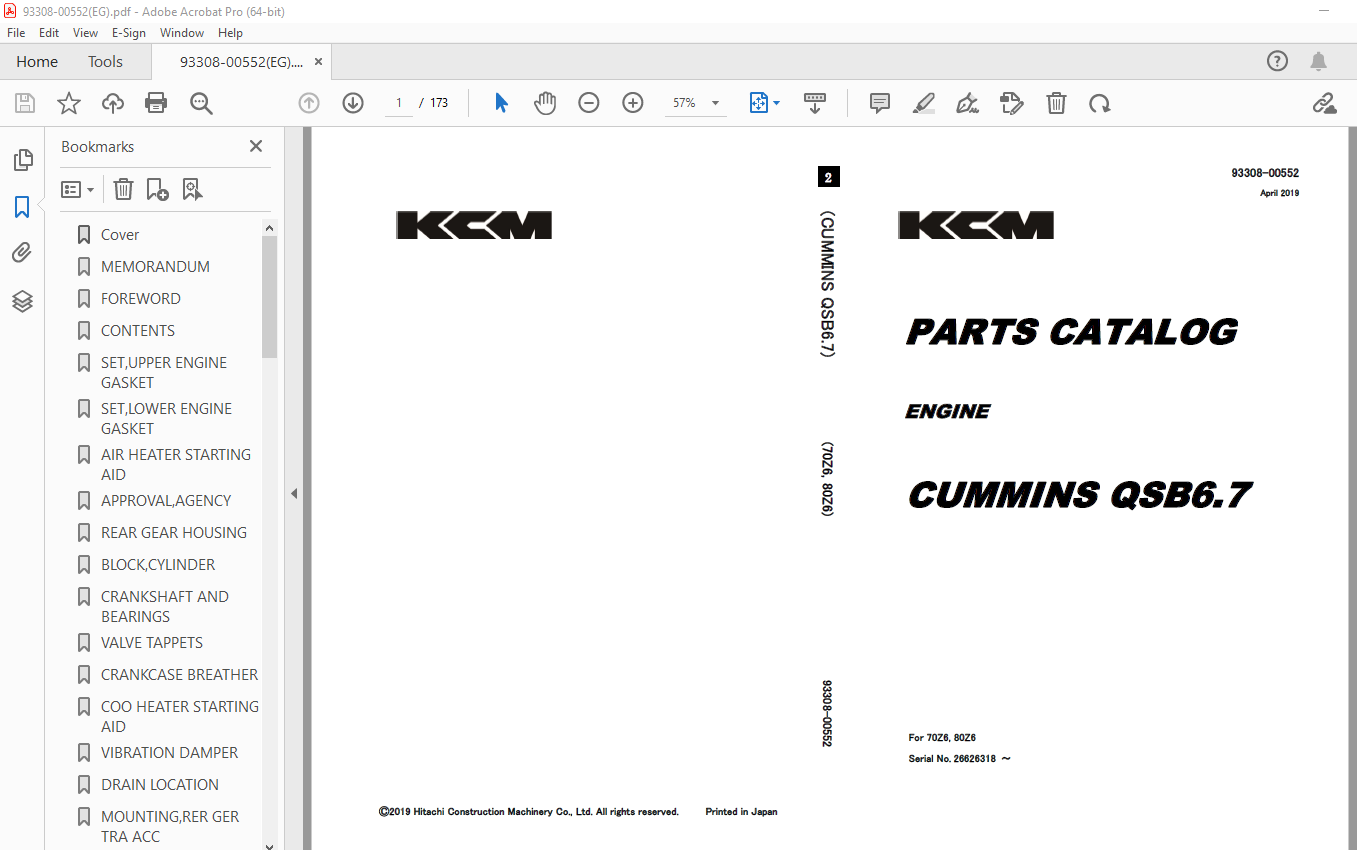Jump to the Cover bookmark

click(x=120, y=234)
